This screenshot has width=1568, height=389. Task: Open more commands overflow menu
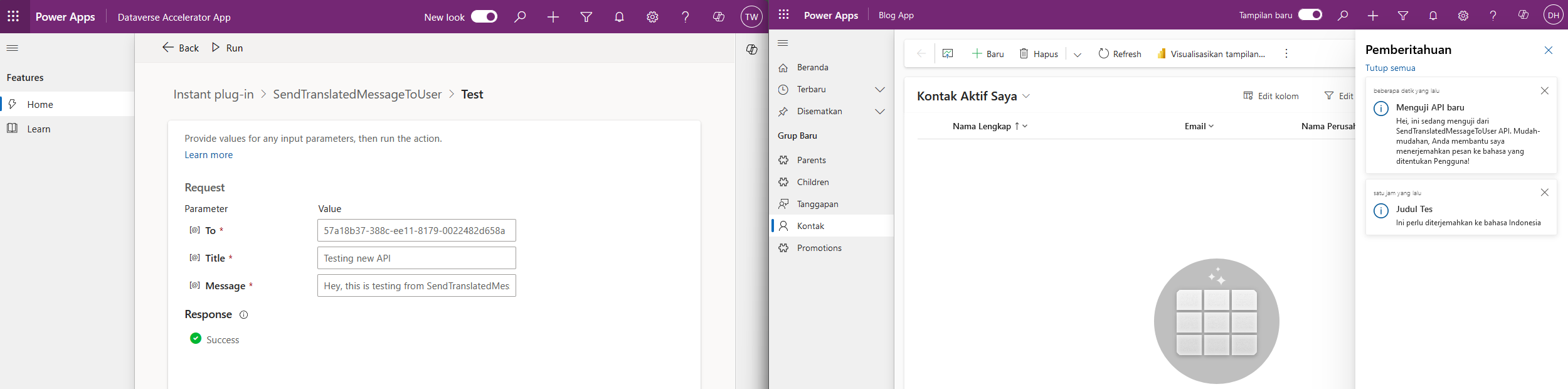[x=1286, y=54]
